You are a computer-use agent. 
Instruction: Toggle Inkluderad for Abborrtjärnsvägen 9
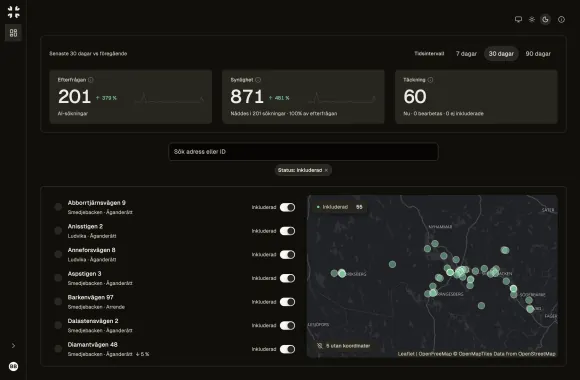coord(287,207)
